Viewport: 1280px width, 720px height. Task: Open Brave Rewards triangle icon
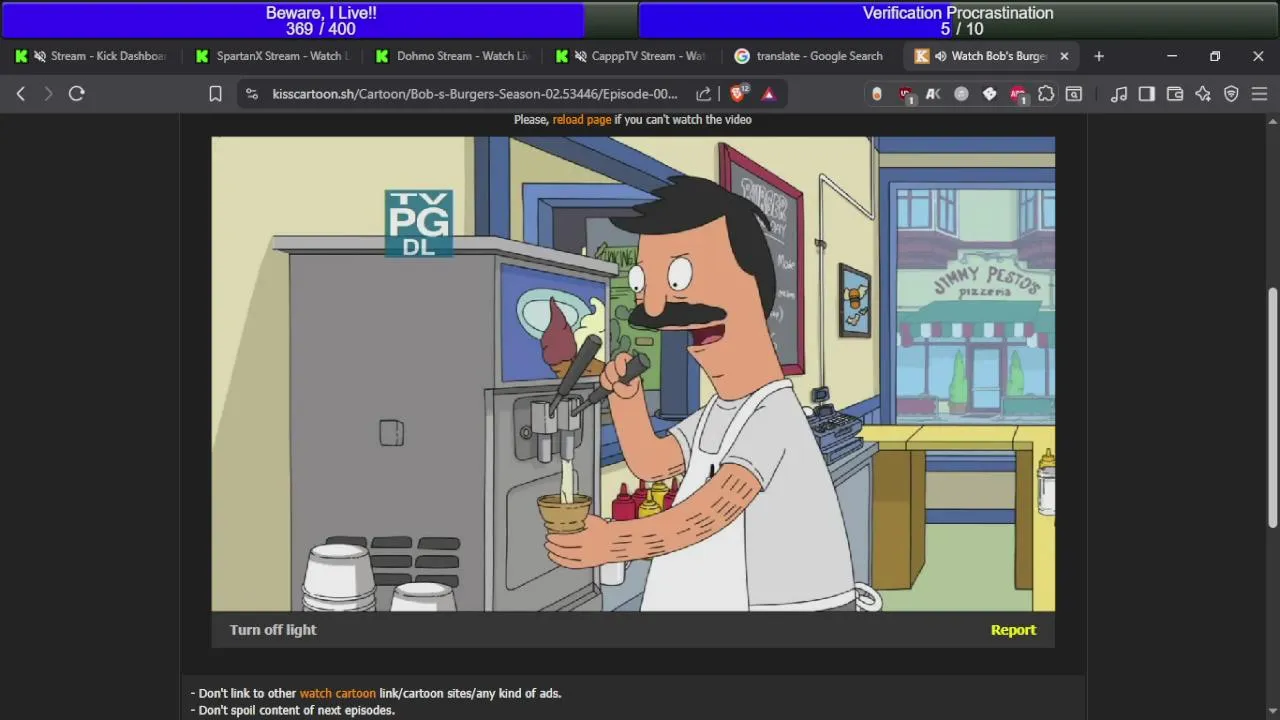(x=769, y=94)
